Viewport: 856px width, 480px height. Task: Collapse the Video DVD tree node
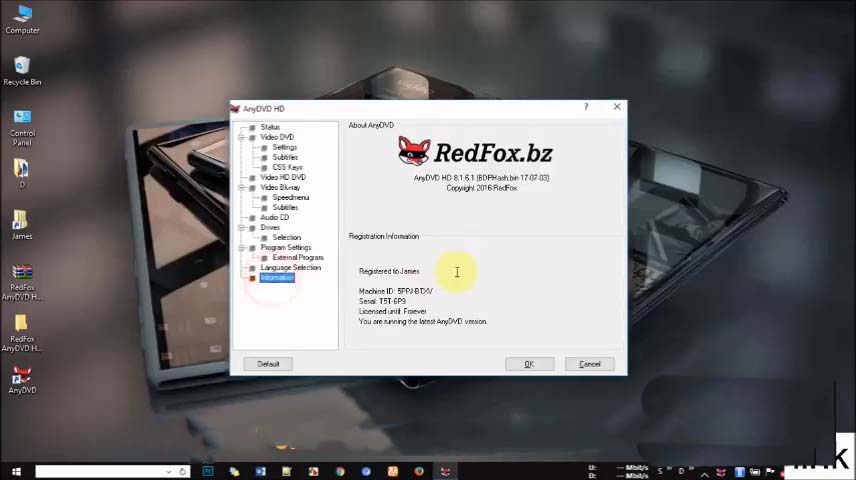(241, 138)
